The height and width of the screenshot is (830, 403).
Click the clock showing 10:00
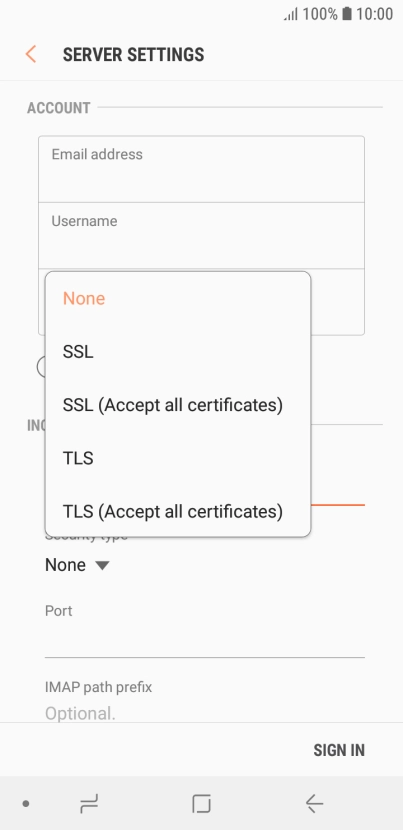[x=374, y=14]
